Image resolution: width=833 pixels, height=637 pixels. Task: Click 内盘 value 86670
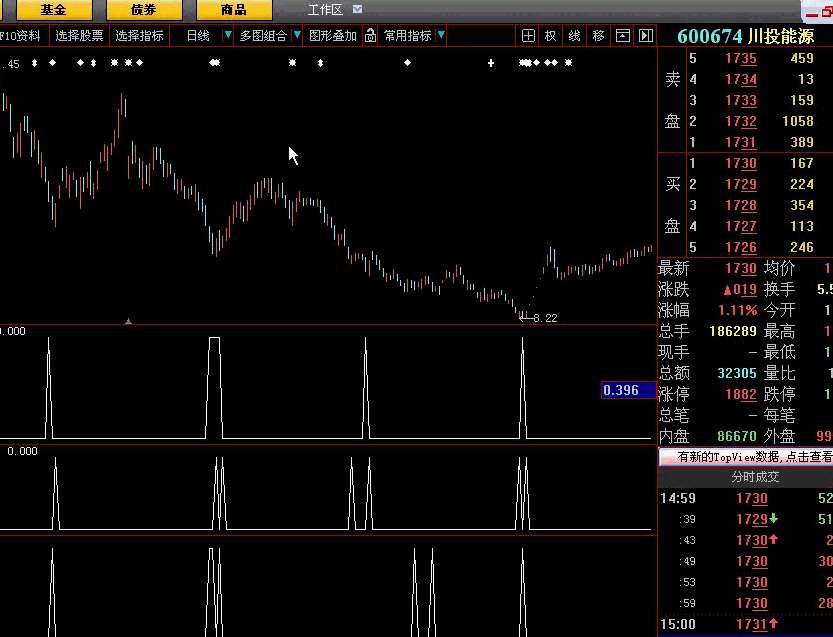(737, 436)
